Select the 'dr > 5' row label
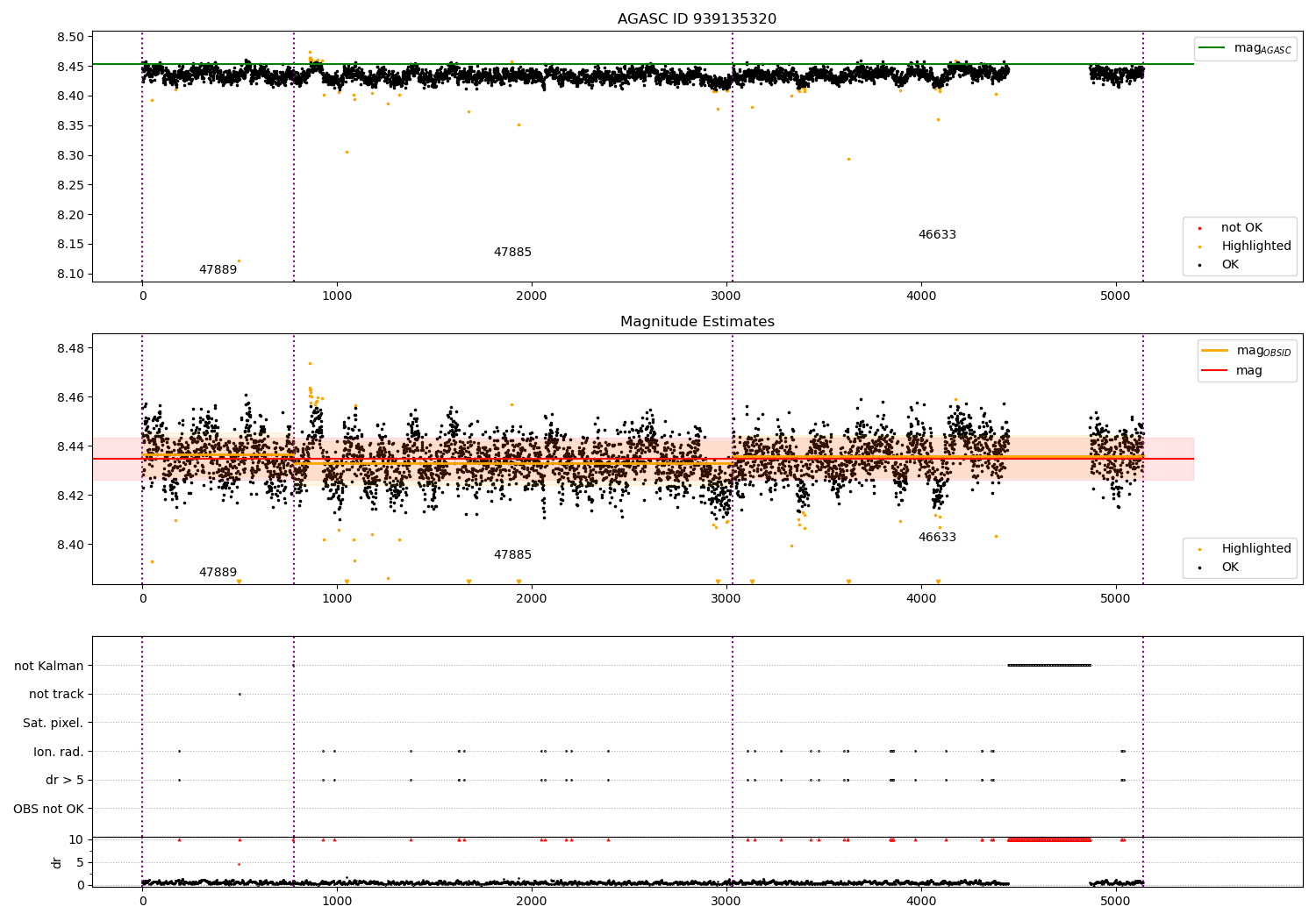This screenshot has width=1316, height=921. 65,781
